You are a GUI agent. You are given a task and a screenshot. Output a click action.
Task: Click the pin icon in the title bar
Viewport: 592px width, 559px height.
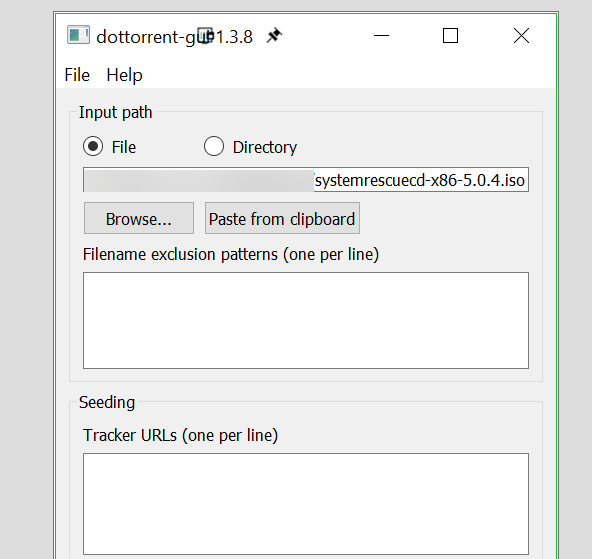(274, 35)
